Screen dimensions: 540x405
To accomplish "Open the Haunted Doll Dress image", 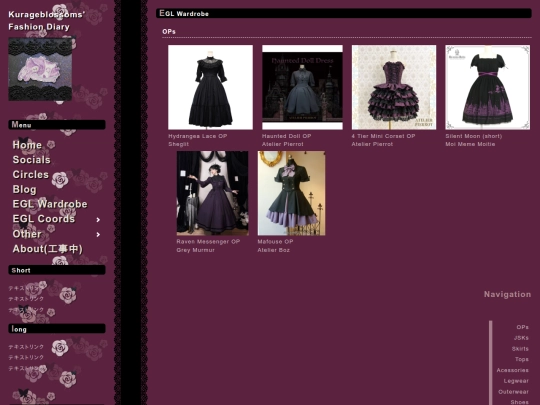I will click(x=302, y=87).
